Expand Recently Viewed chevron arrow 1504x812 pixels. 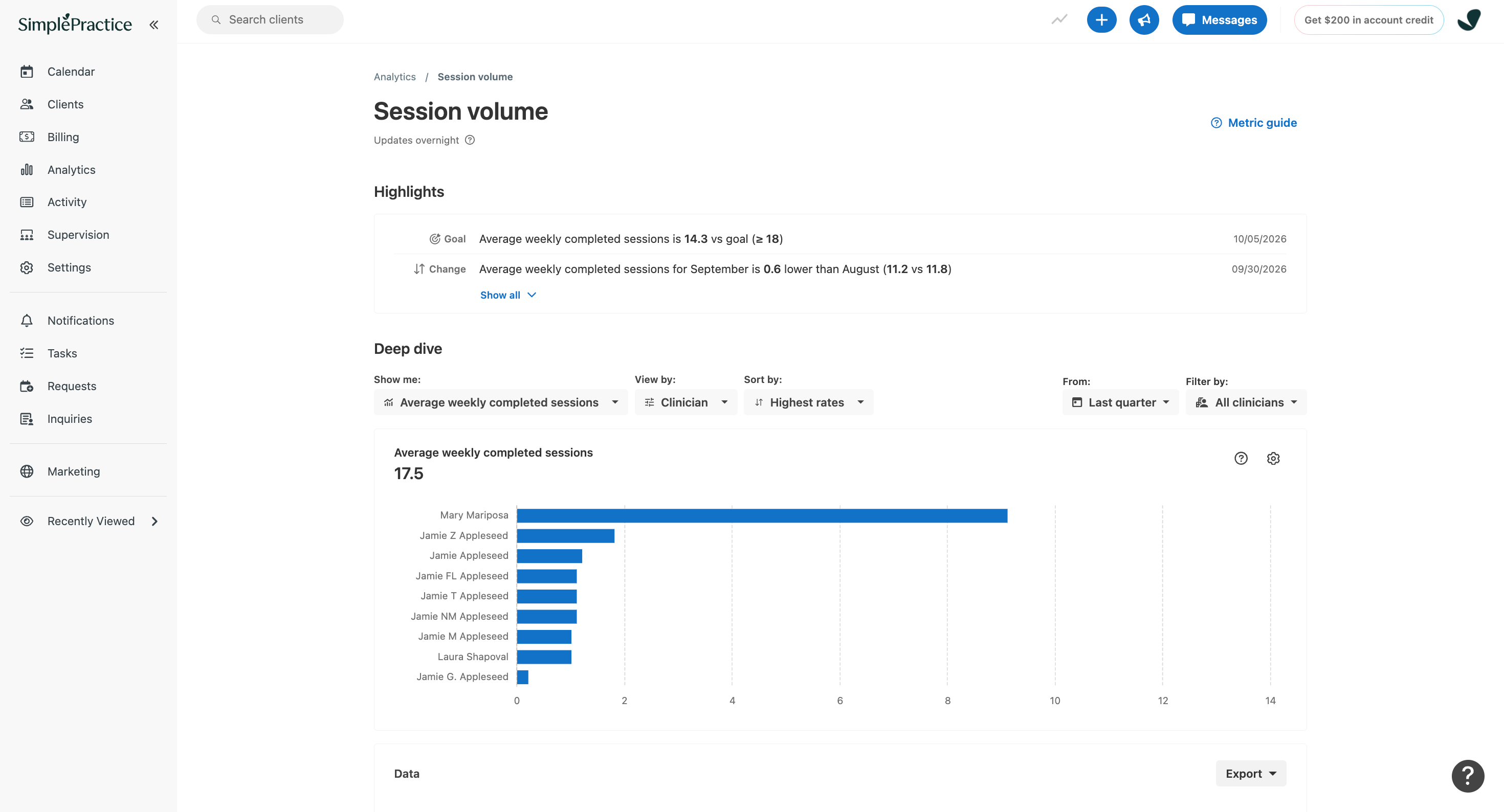[154, 521]
